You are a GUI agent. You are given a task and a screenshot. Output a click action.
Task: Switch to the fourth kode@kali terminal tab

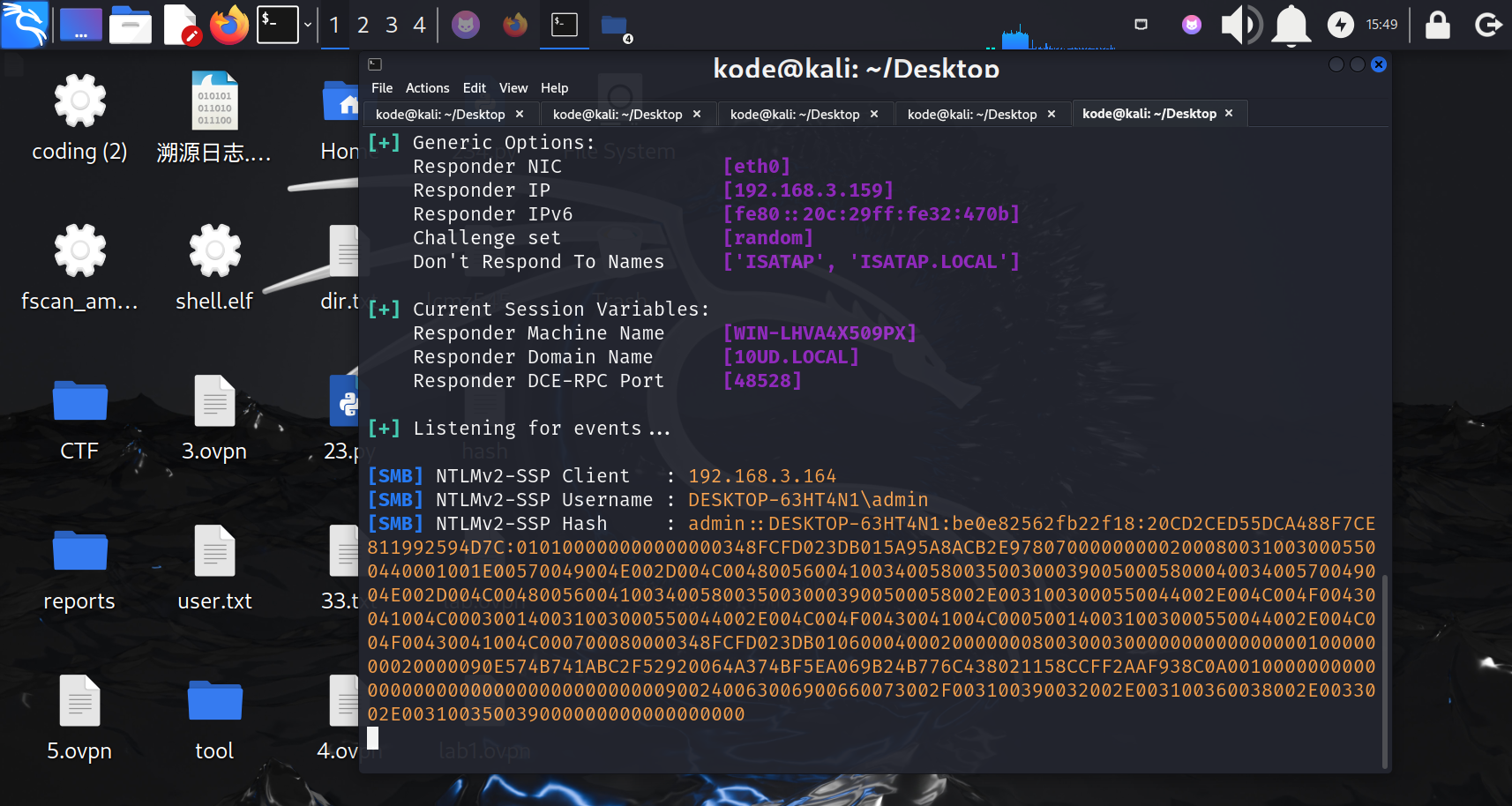[972, 115]
